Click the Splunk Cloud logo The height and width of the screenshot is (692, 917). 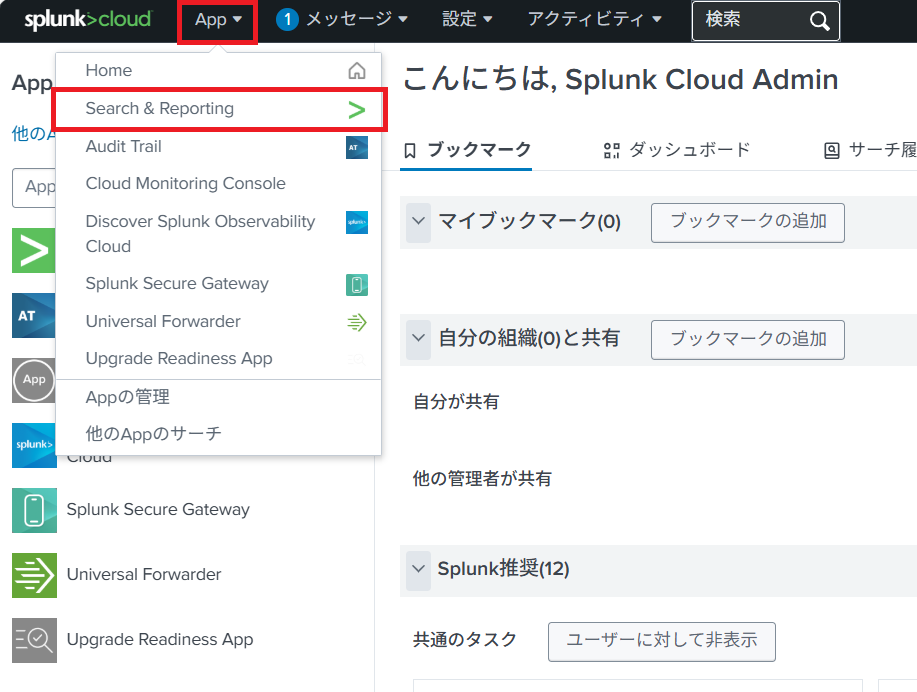tap(88, 20)
